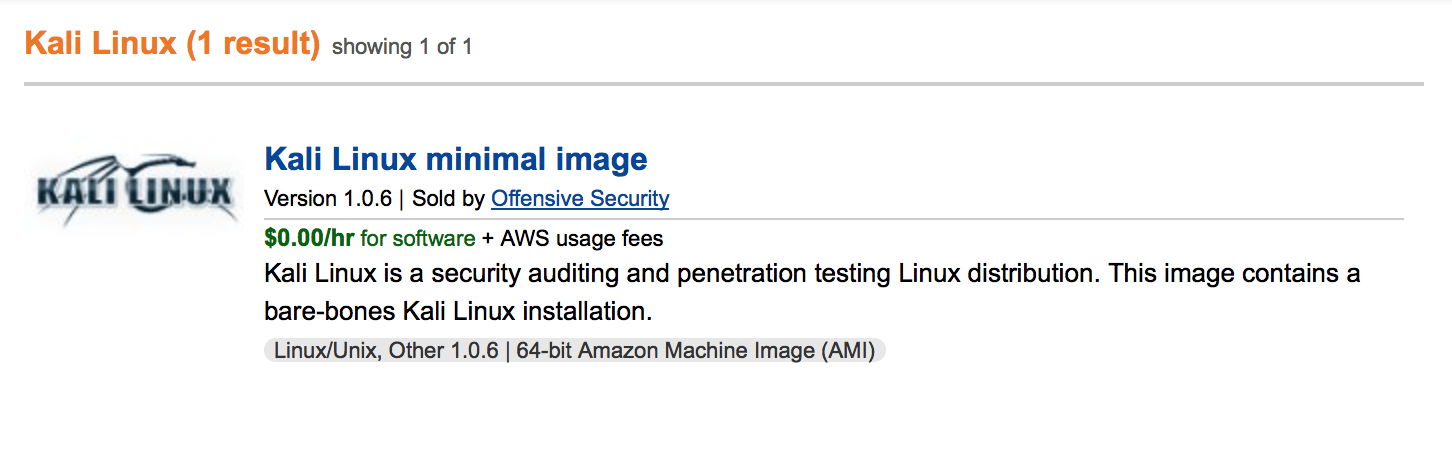Click the Version 1.0.6 label
Image resolution: width=1452 pixels, height=468 pixels.
point(328,198)
